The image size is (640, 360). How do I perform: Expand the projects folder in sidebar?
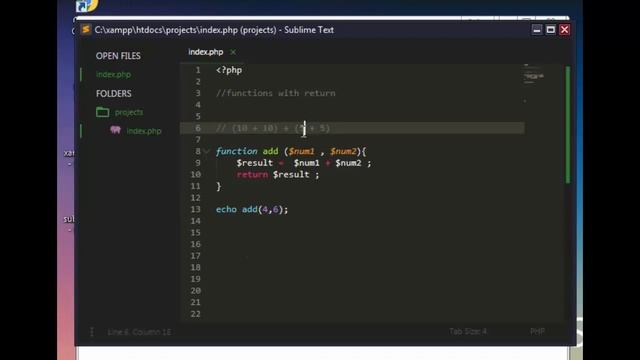point(129,112)
